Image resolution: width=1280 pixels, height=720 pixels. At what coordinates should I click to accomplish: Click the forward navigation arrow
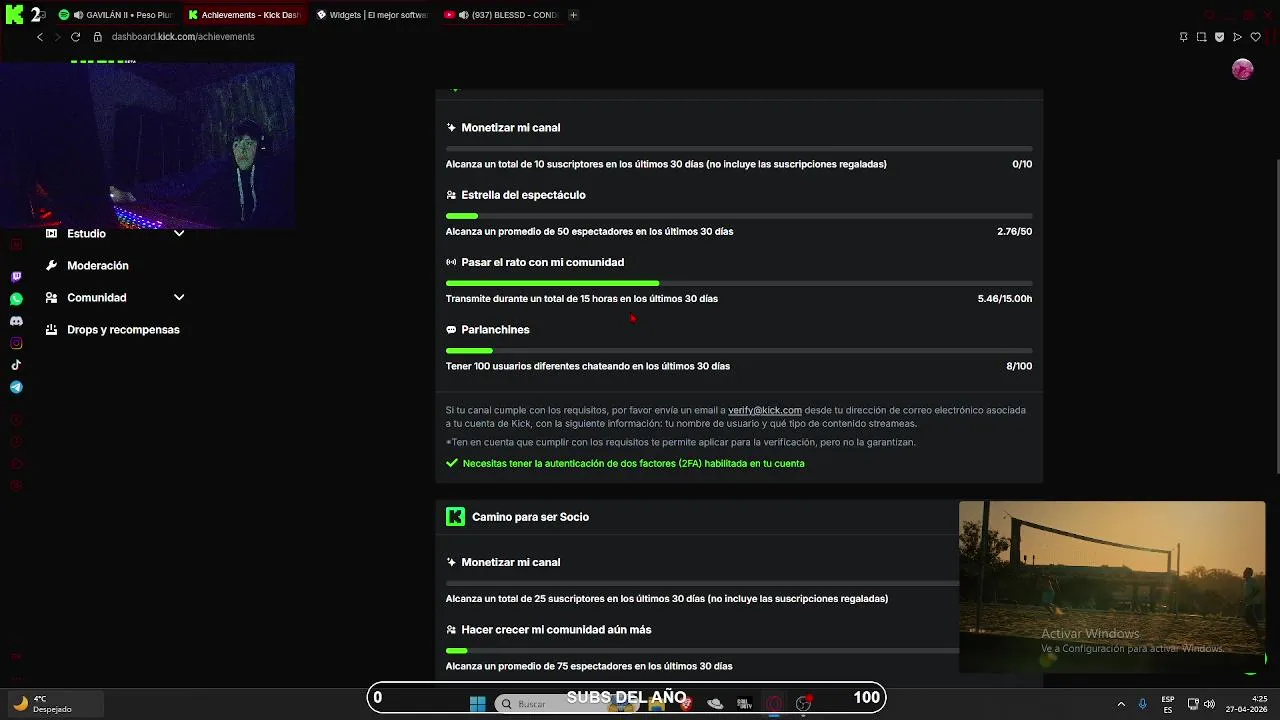pyautogui.click(x=57, y=37)
